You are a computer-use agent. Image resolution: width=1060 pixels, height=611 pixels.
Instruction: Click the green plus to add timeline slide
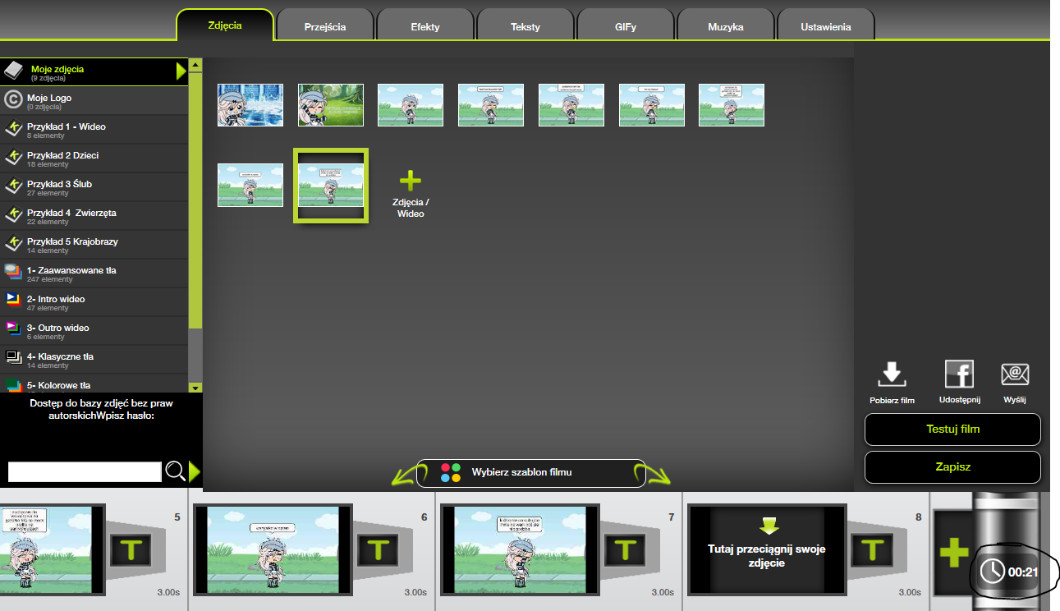pos(953,552)
